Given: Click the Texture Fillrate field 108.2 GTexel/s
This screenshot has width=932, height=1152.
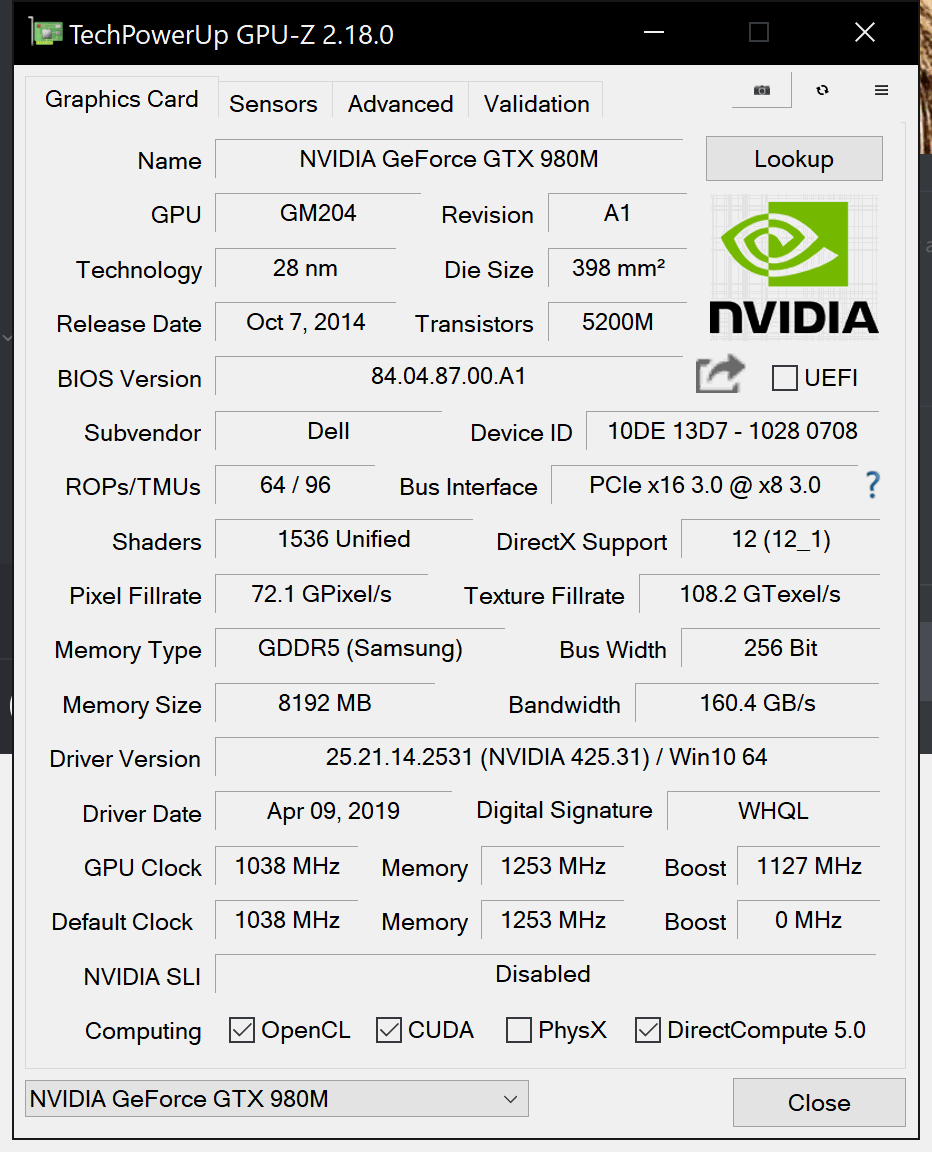Looking at the screenshot, I should click(x=759, y=594).
